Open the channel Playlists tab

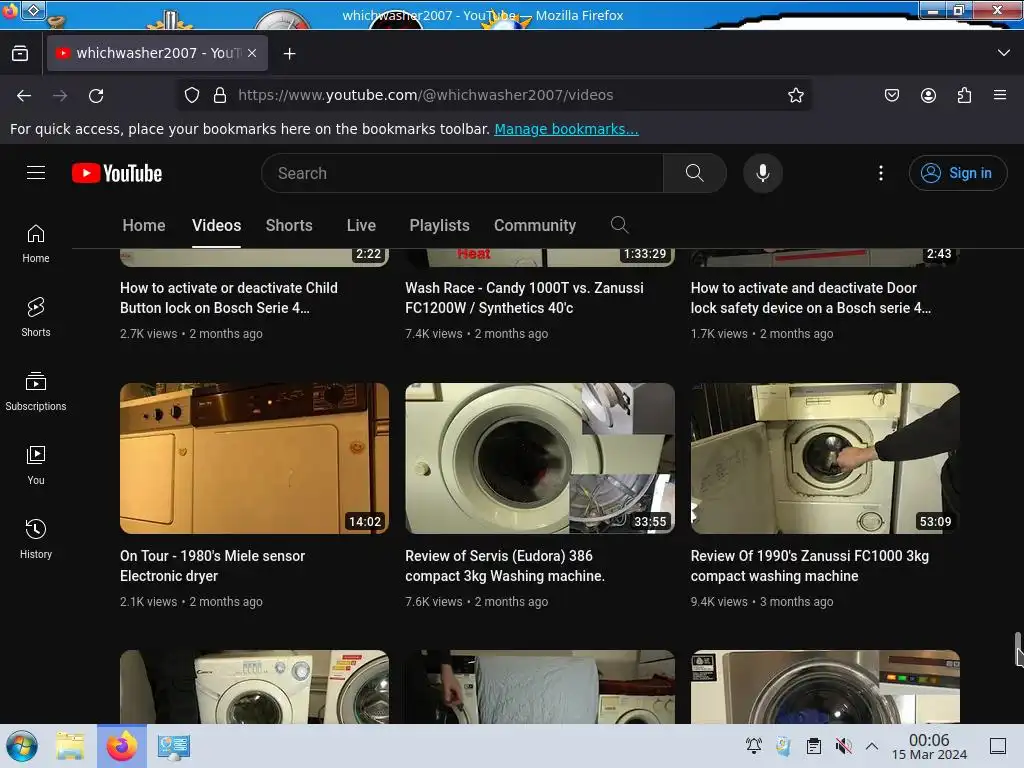(x=440, y=225)
